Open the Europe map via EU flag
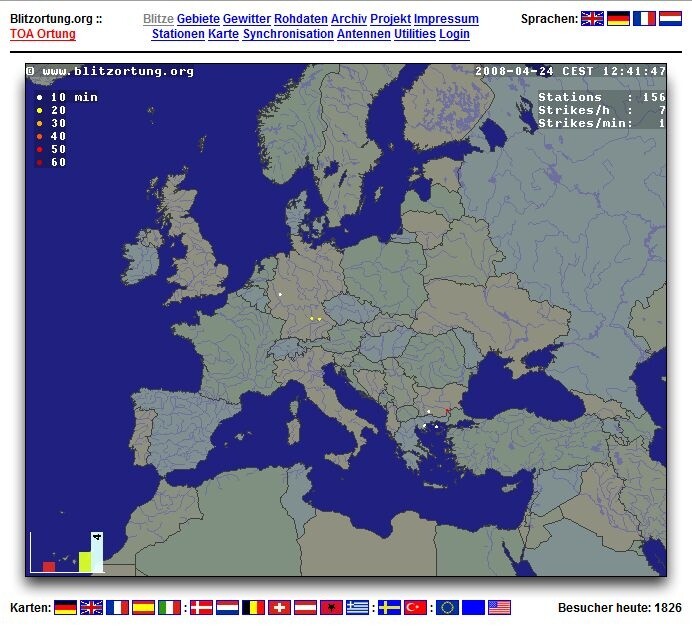 [x=448, y=608]
